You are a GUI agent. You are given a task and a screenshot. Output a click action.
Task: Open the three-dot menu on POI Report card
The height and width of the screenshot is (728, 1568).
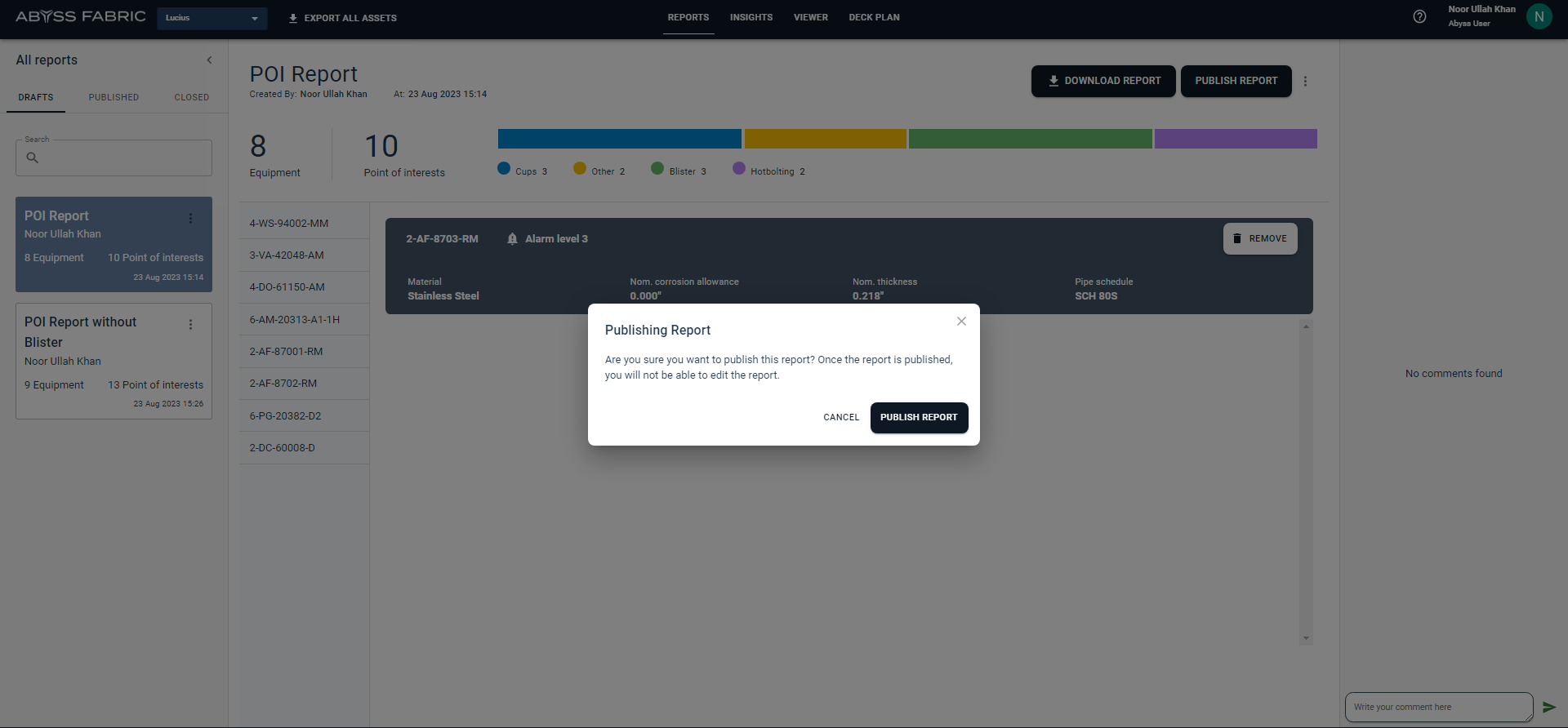190,219
